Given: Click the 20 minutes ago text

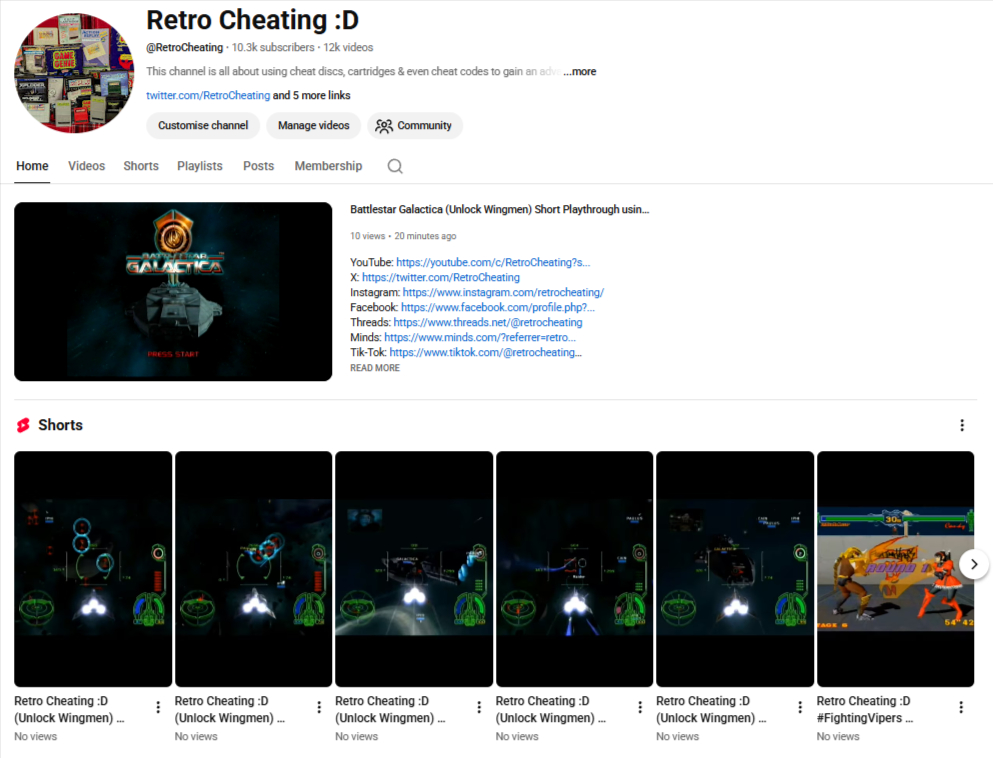Looking at the screenshot, I should pos(426,236).
